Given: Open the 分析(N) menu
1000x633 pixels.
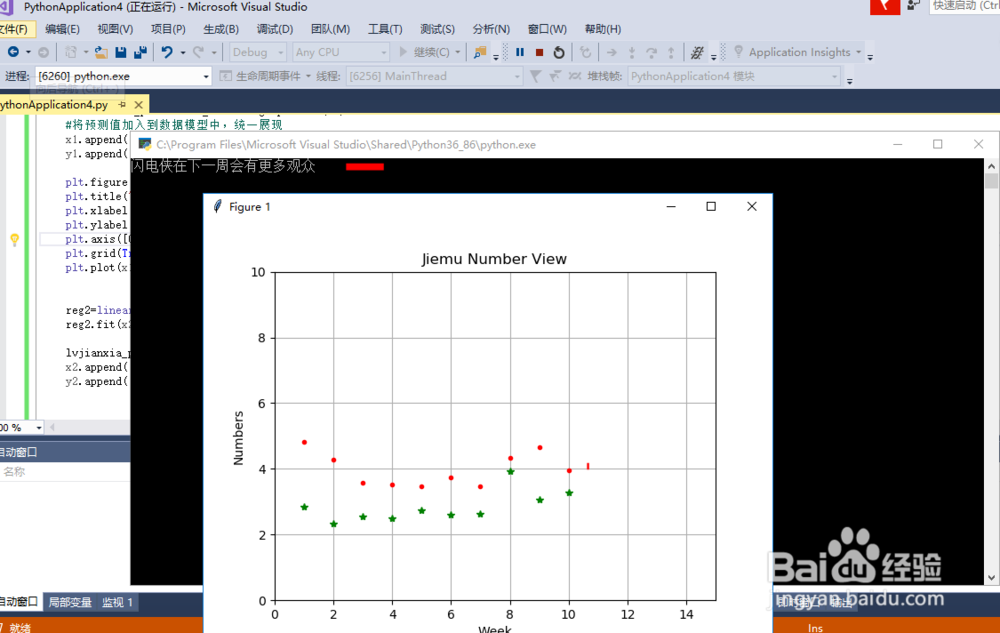Looking at the screenshot, I should coord(491,29).
